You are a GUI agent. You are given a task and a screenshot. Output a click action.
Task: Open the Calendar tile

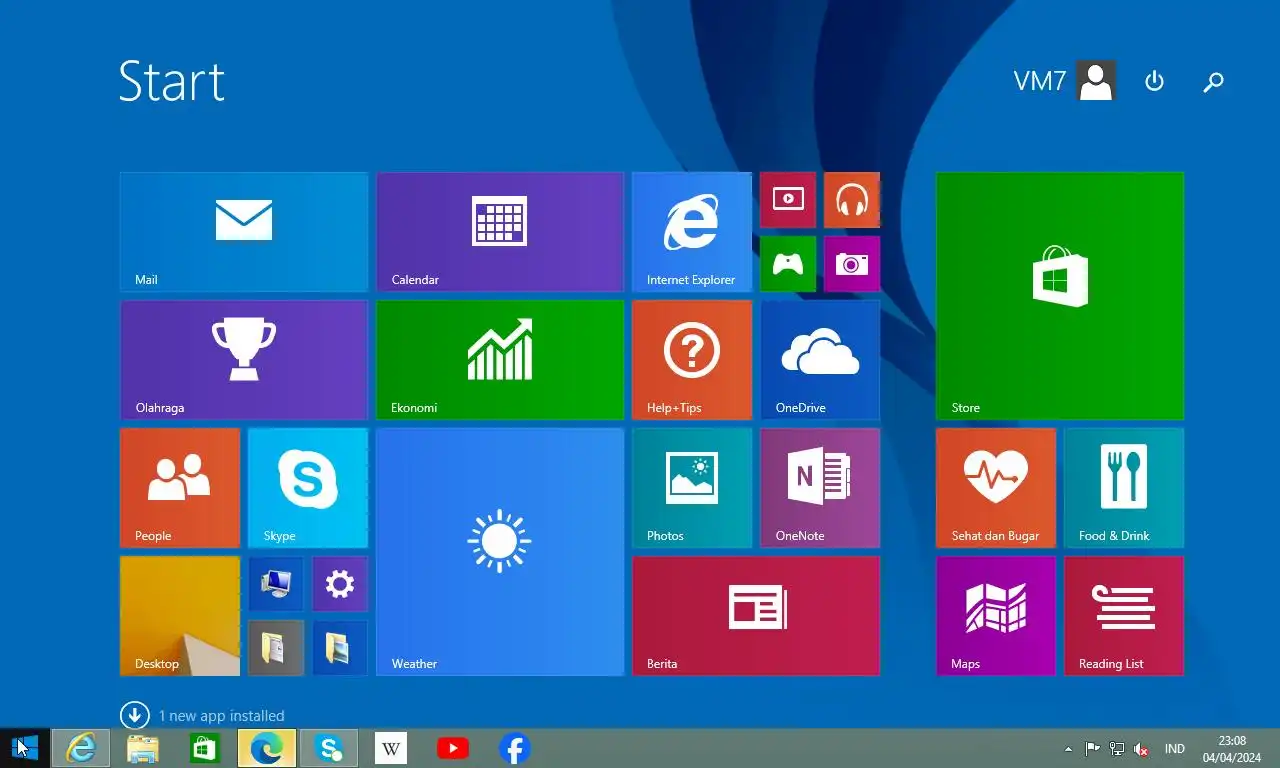(x=500, y=232)
